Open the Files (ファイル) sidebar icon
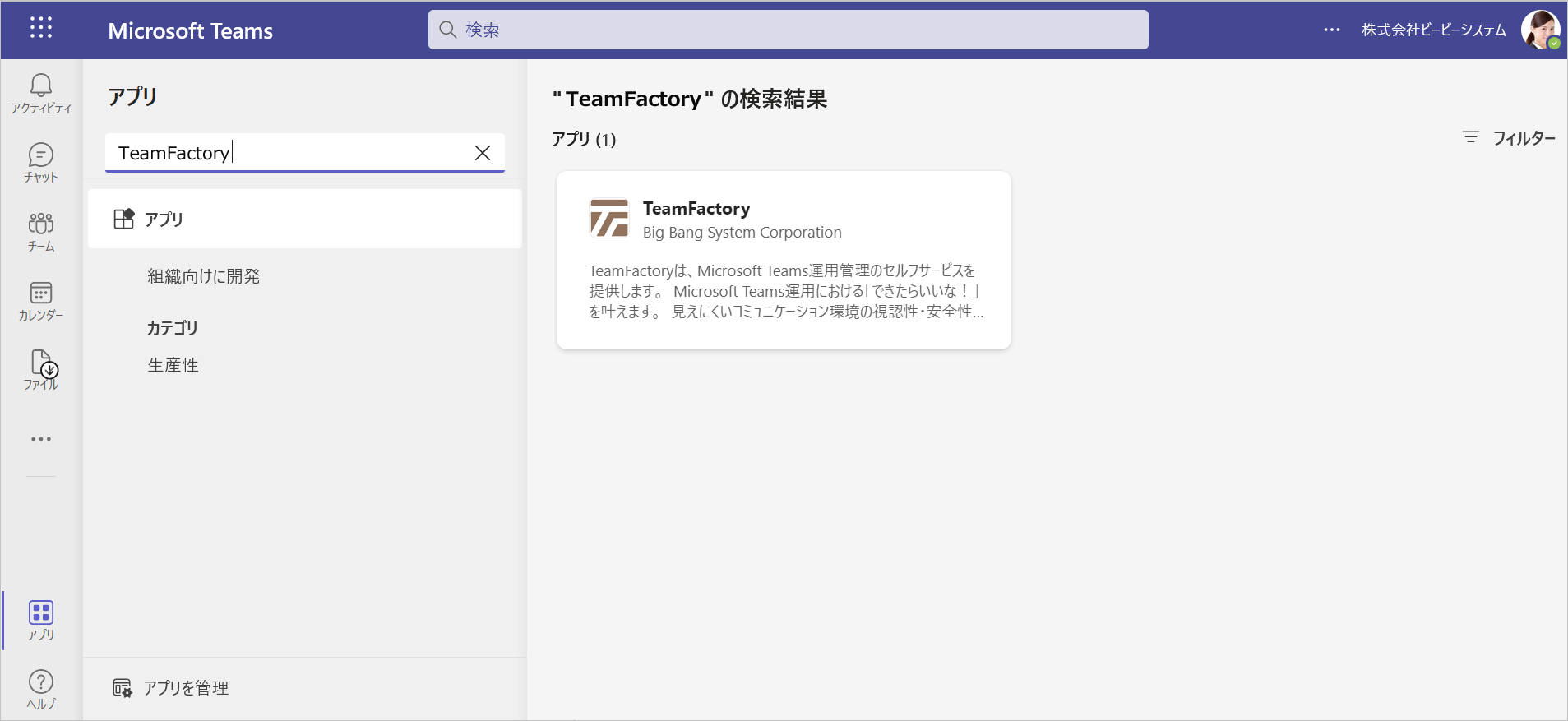 tap(41, 369)
